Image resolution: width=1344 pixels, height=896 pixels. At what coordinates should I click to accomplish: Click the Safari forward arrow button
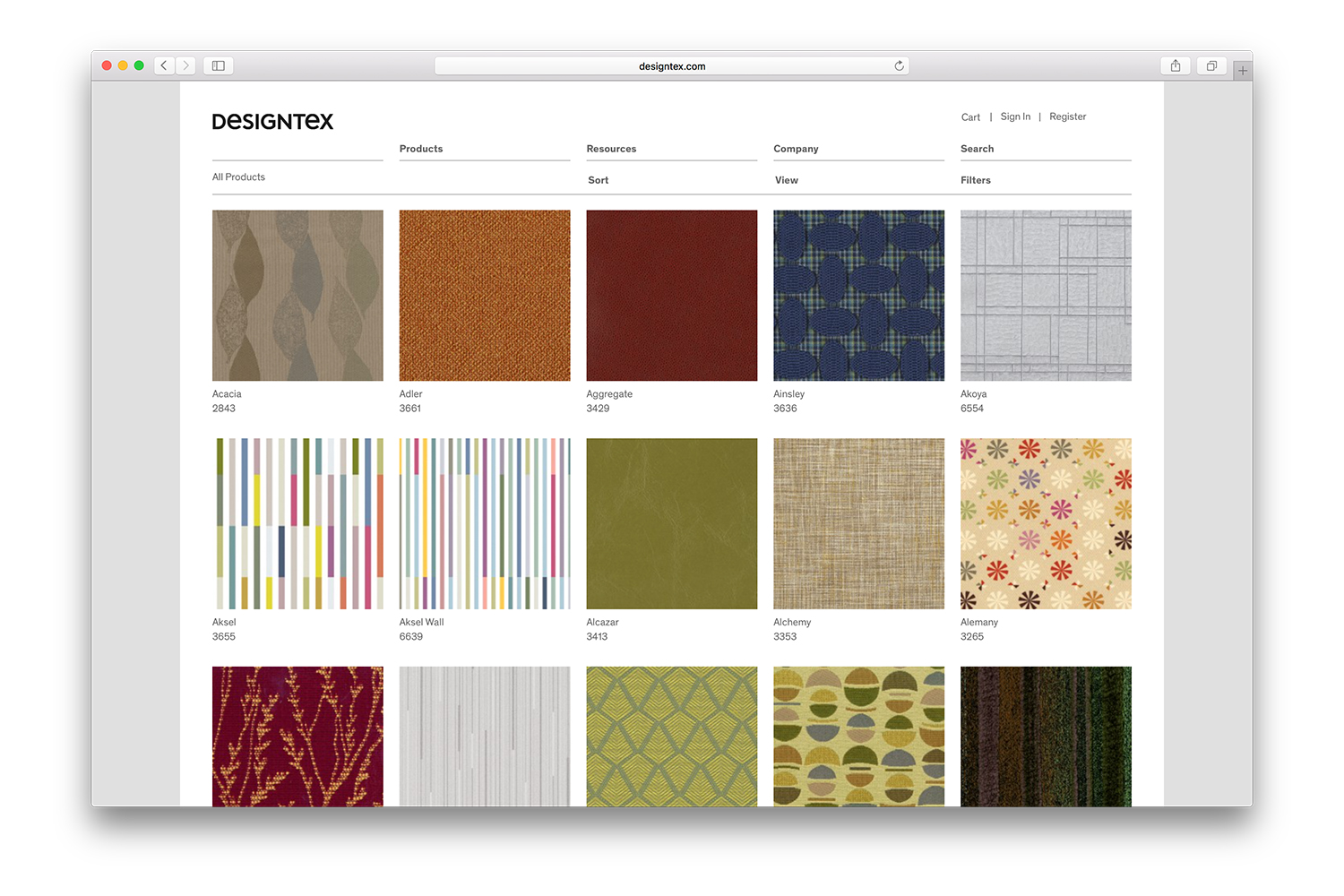(x=186, y=65)
